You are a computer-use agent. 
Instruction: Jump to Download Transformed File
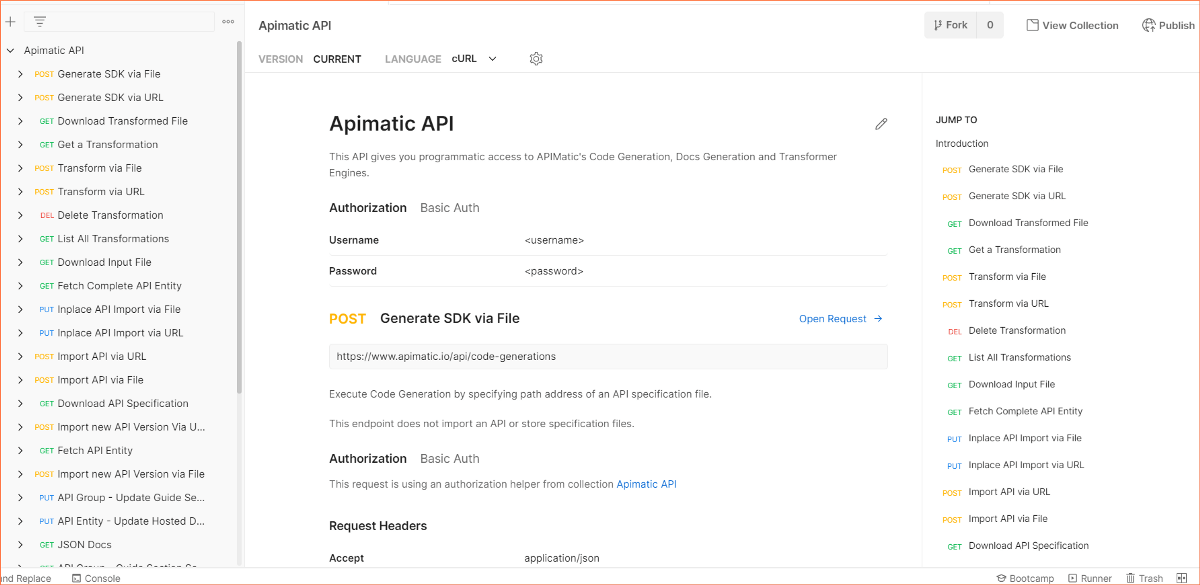[x=1028, y=223]
